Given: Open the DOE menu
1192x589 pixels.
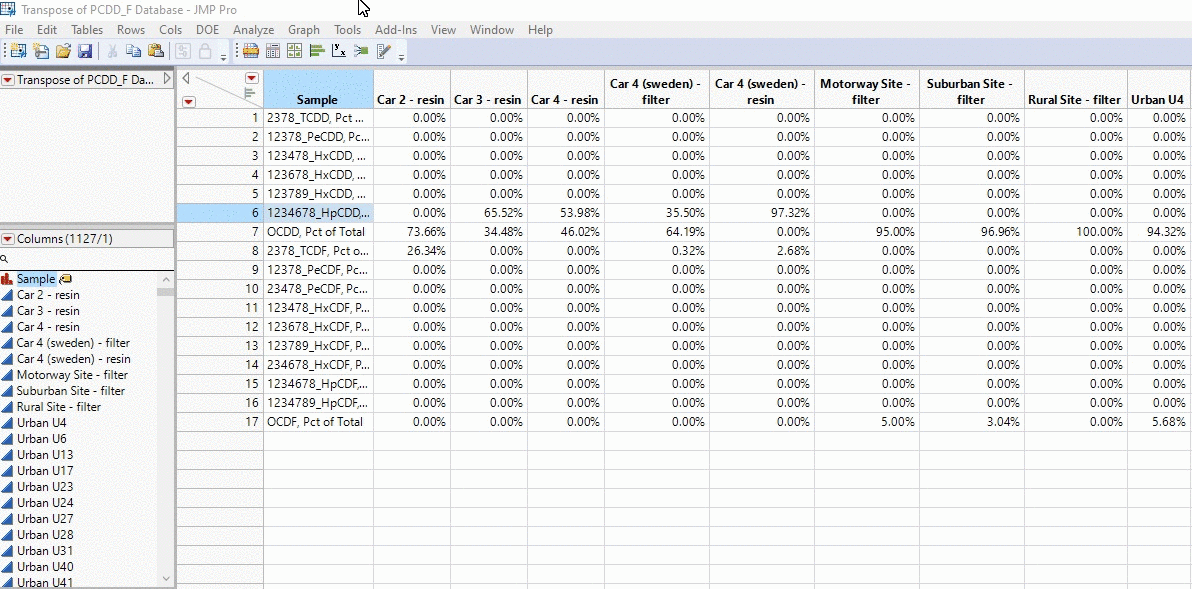Looking at the screenshot, I should point(208,30).
